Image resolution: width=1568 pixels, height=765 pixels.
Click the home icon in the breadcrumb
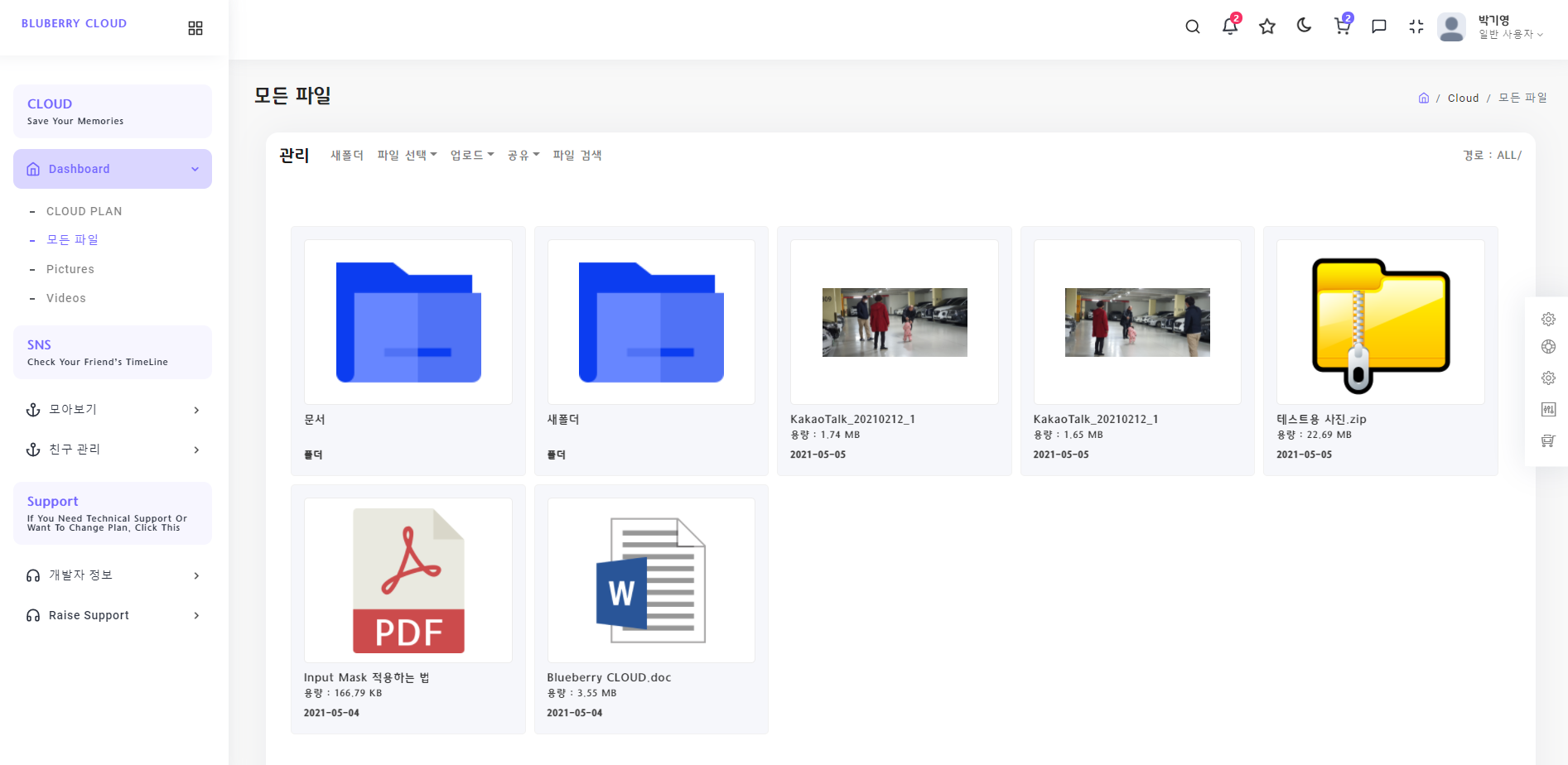[x=1424, y=98]
